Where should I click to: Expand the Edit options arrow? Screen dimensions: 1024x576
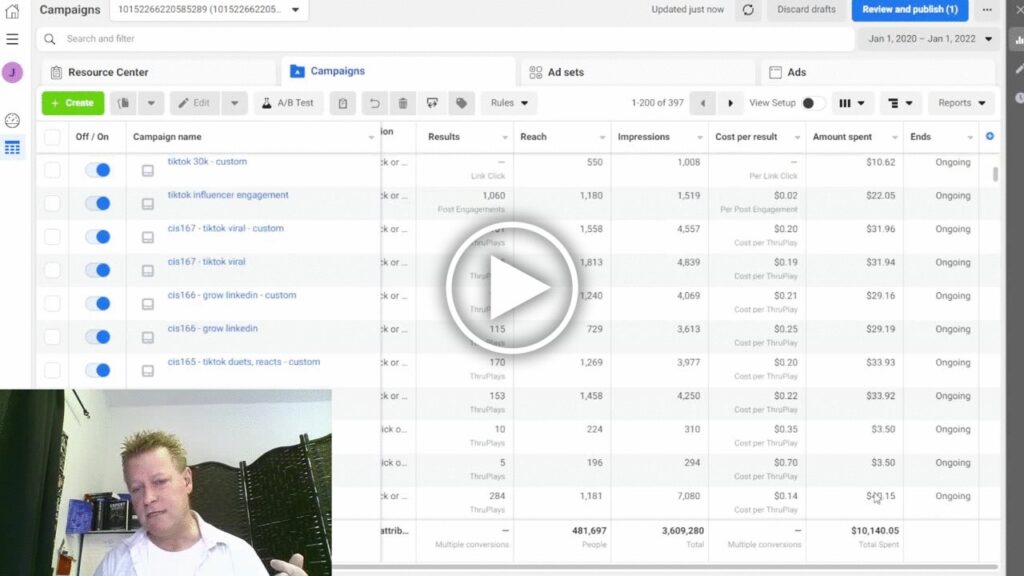(234, 103)
